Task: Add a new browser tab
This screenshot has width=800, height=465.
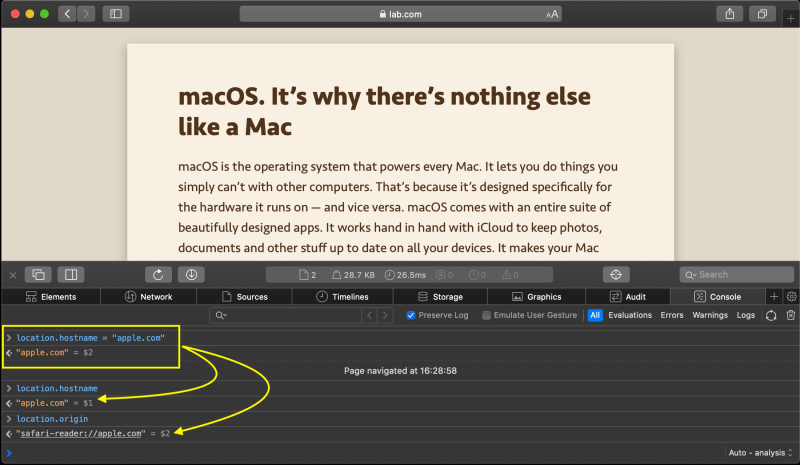Action: click(x=790, y=19)
